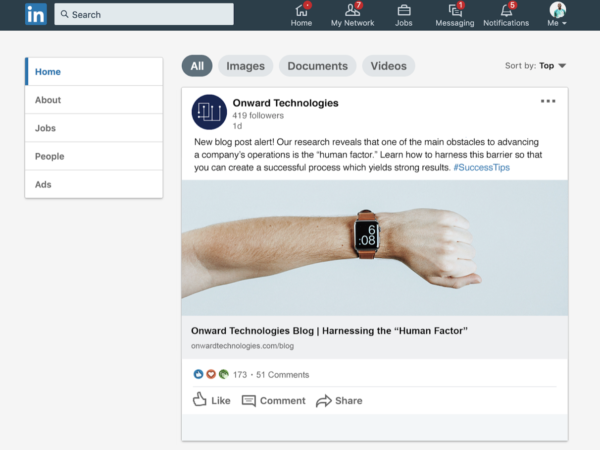Click the profile avatar picture
This screenshot has width=600, height=450.
(558, 10)
